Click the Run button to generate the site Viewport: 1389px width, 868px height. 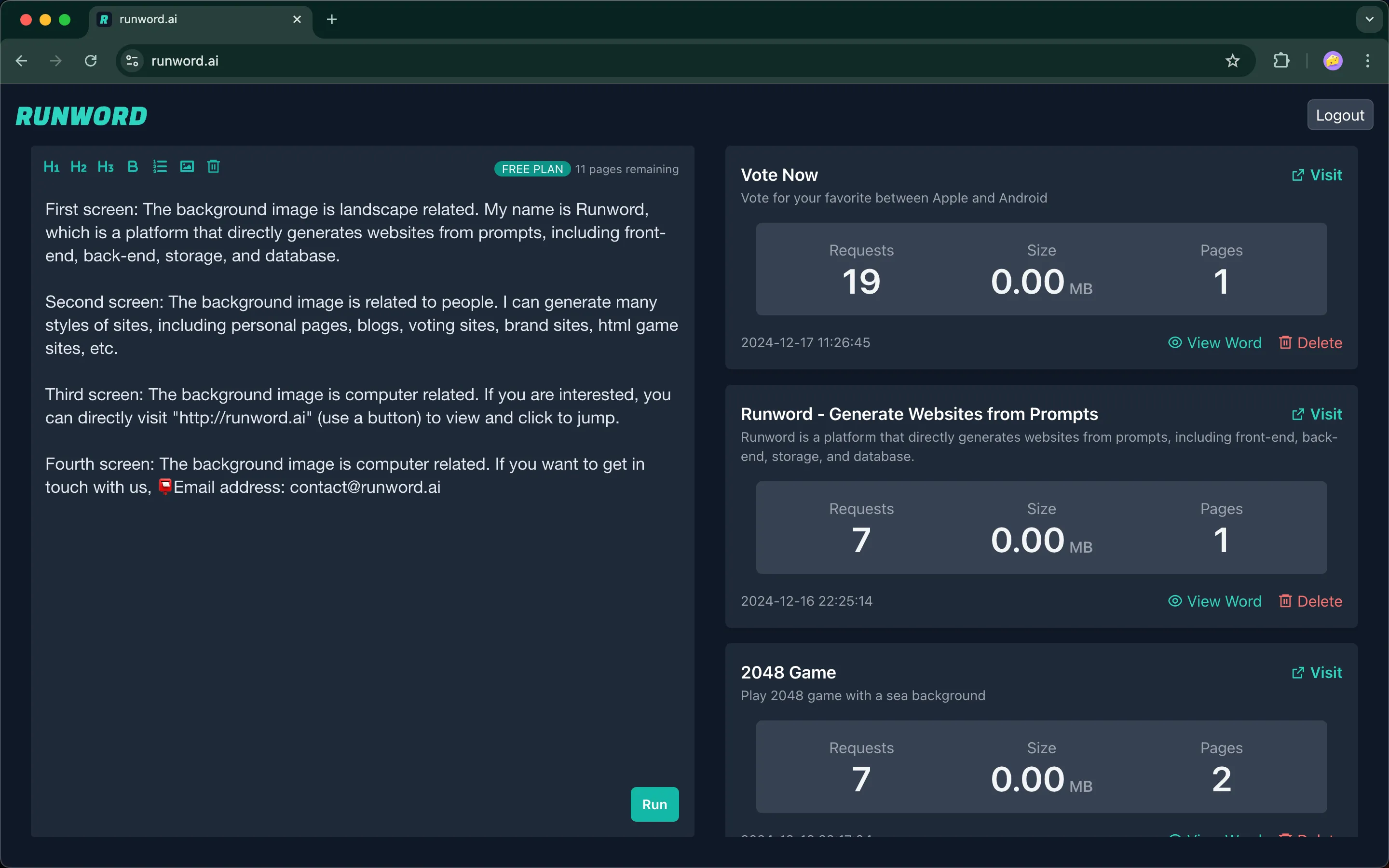(x=654, y=804)
